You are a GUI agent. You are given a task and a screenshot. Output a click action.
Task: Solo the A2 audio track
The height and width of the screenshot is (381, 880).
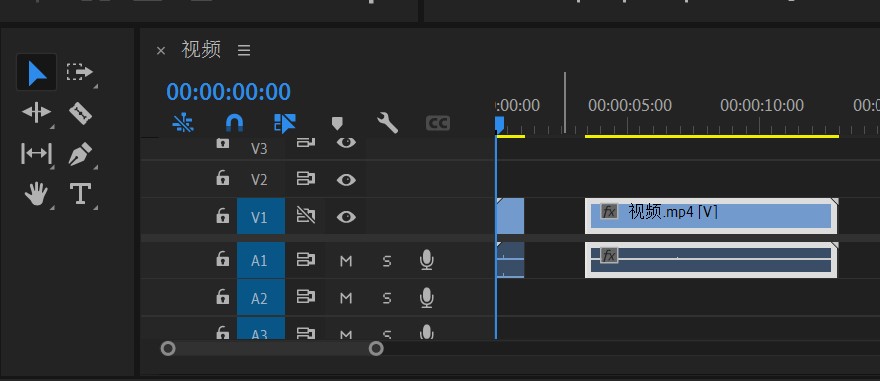coord(387,298)
